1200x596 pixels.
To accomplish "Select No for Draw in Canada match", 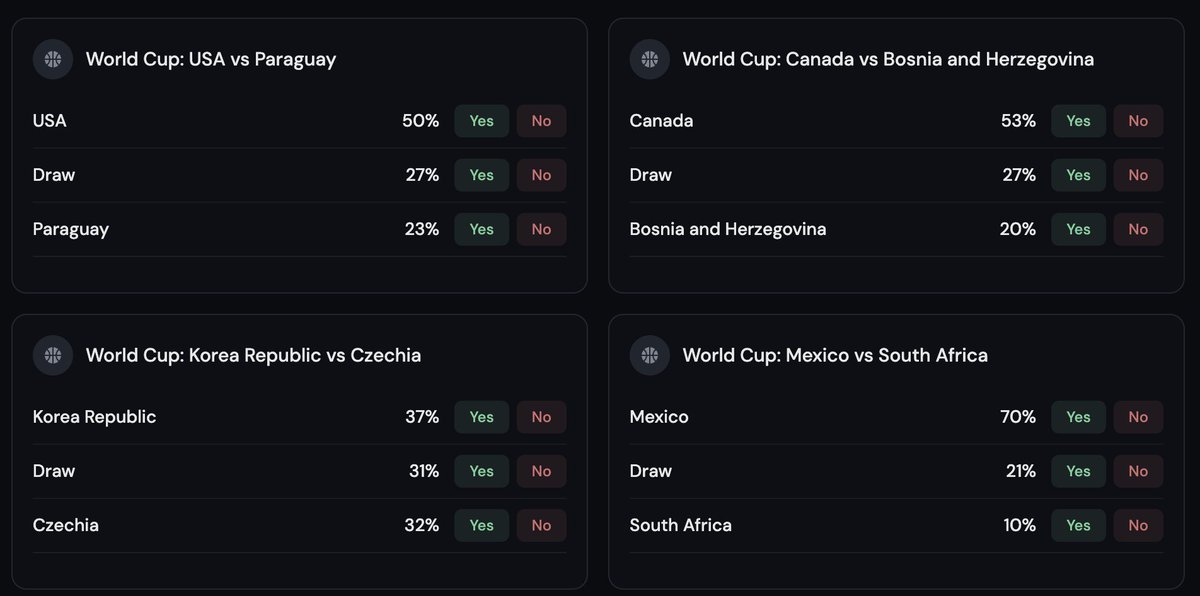I will [x=1138, y=175].
